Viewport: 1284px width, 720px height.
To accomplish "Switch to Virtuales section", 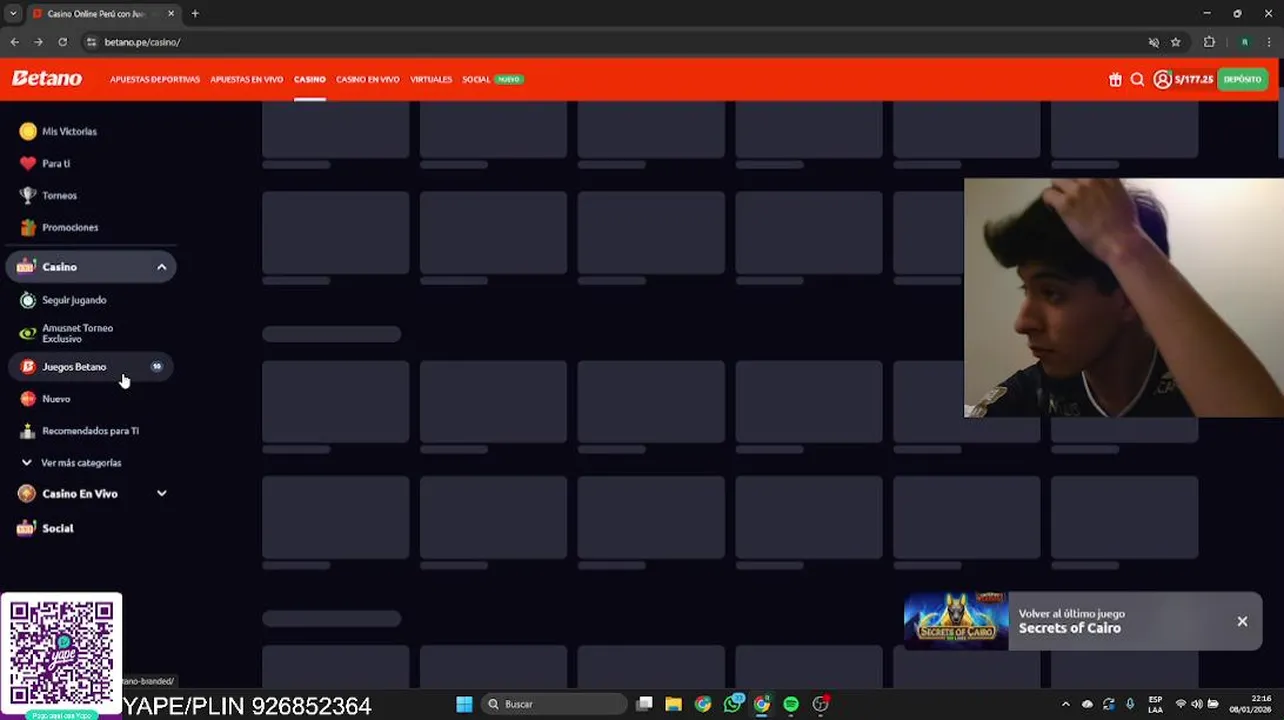I will (431, 79).
